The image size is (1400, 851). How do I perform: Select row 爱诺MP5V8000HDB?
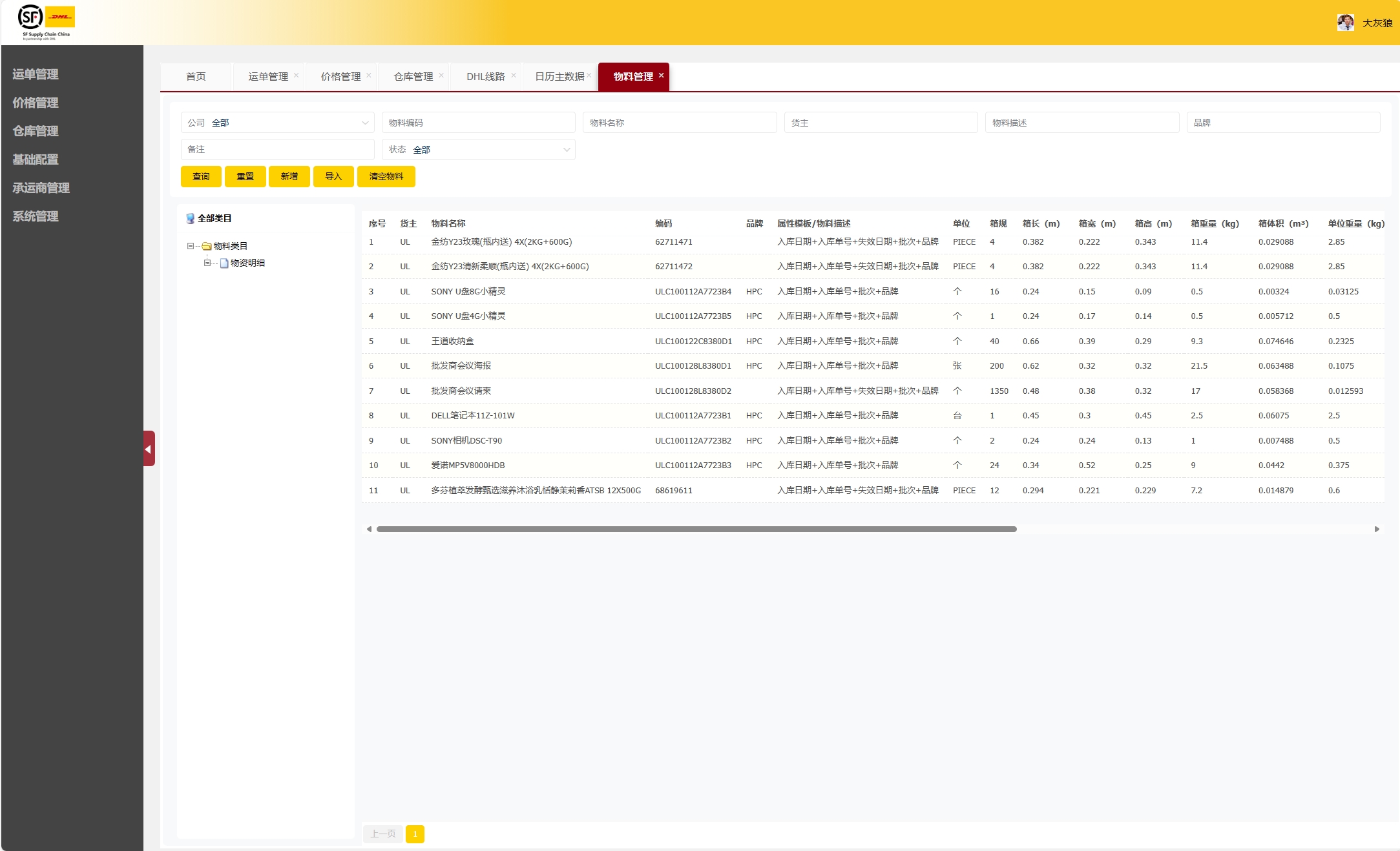873,465
